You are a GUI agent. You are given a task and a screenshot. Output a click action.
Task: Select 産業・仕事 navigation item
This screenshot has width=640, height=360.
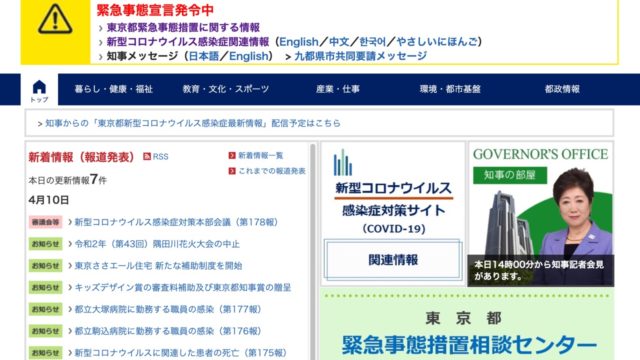tap(338, 89)
